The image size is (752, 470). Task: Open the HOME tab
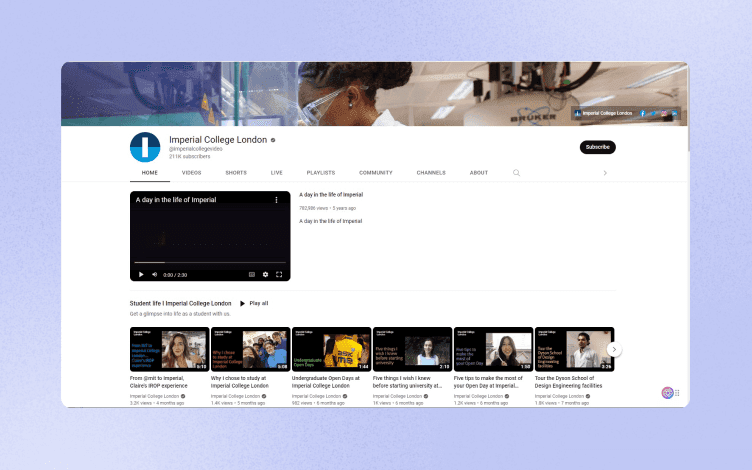[150, 173]
